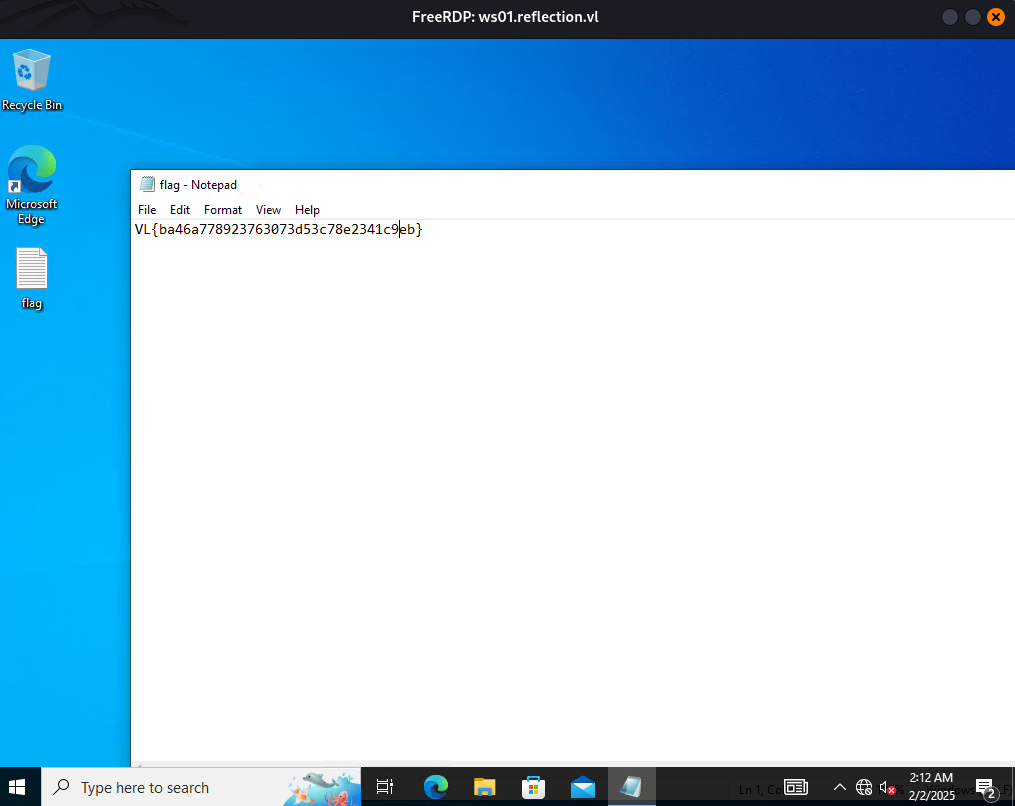Open the View menu in Notepad

268,210
